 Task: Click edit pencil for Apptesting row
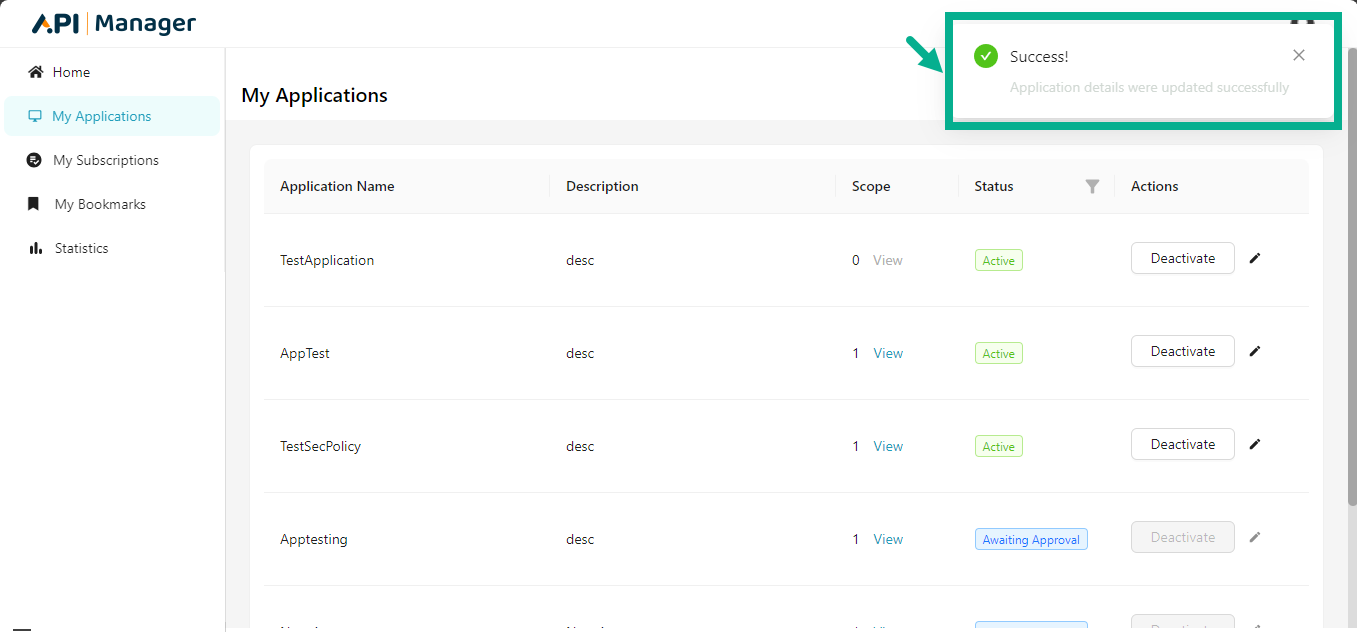[x=1255, y=537]
